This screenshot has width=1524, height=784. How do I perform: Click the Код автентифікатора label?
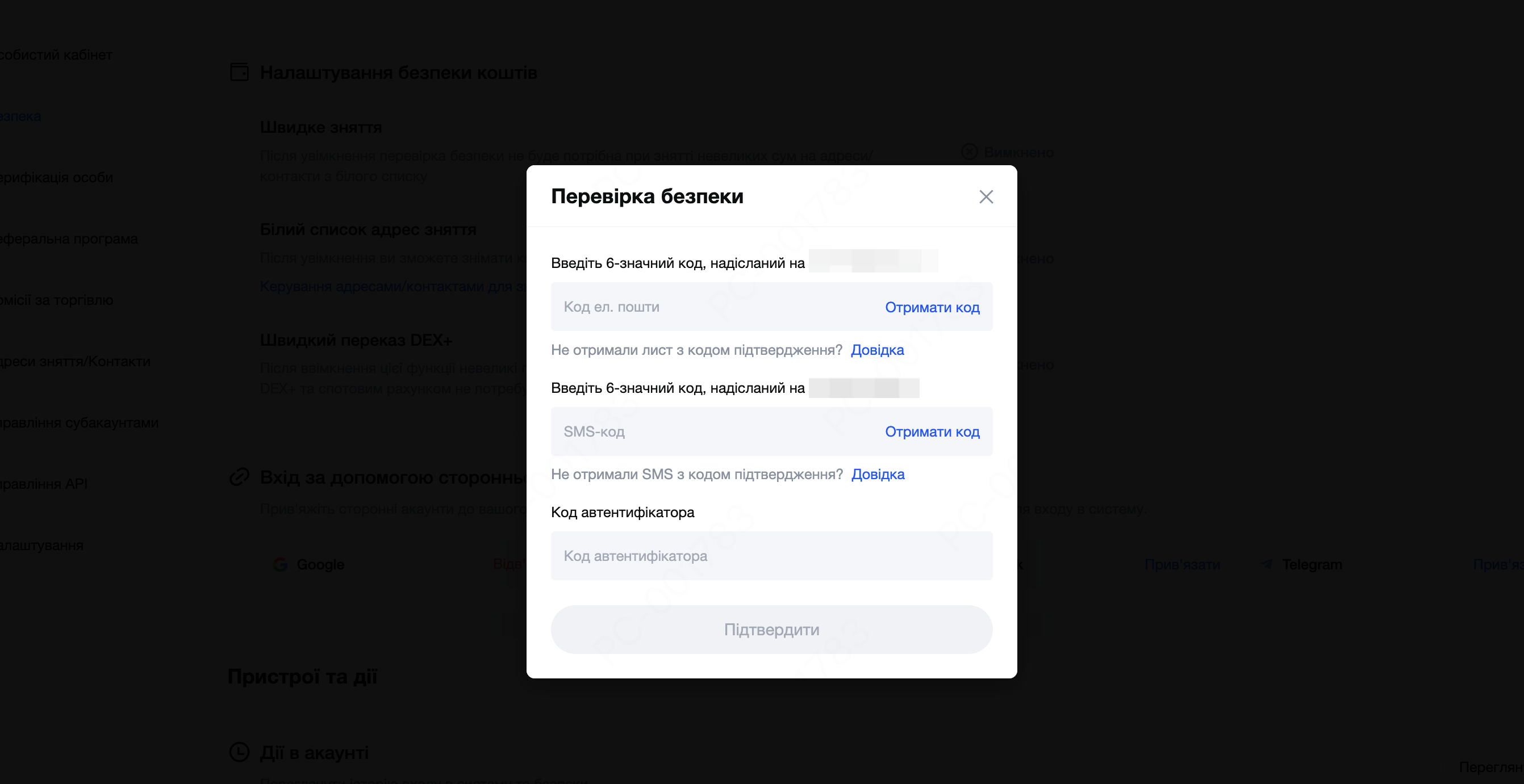623,512
